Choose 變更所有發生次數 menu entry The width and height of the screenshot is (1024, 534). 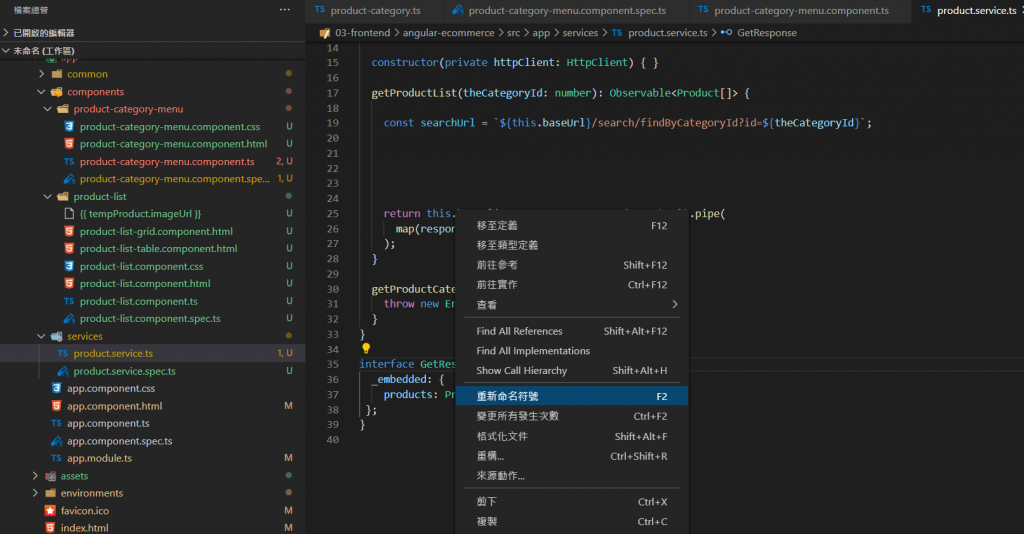click(x=572, y=416)
